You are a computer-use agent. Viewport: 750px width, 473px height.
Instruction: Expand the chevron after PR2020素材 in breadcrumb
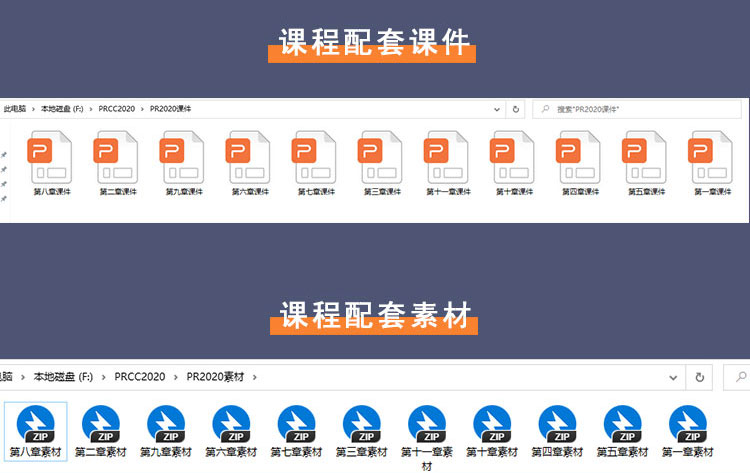[255, 377]
